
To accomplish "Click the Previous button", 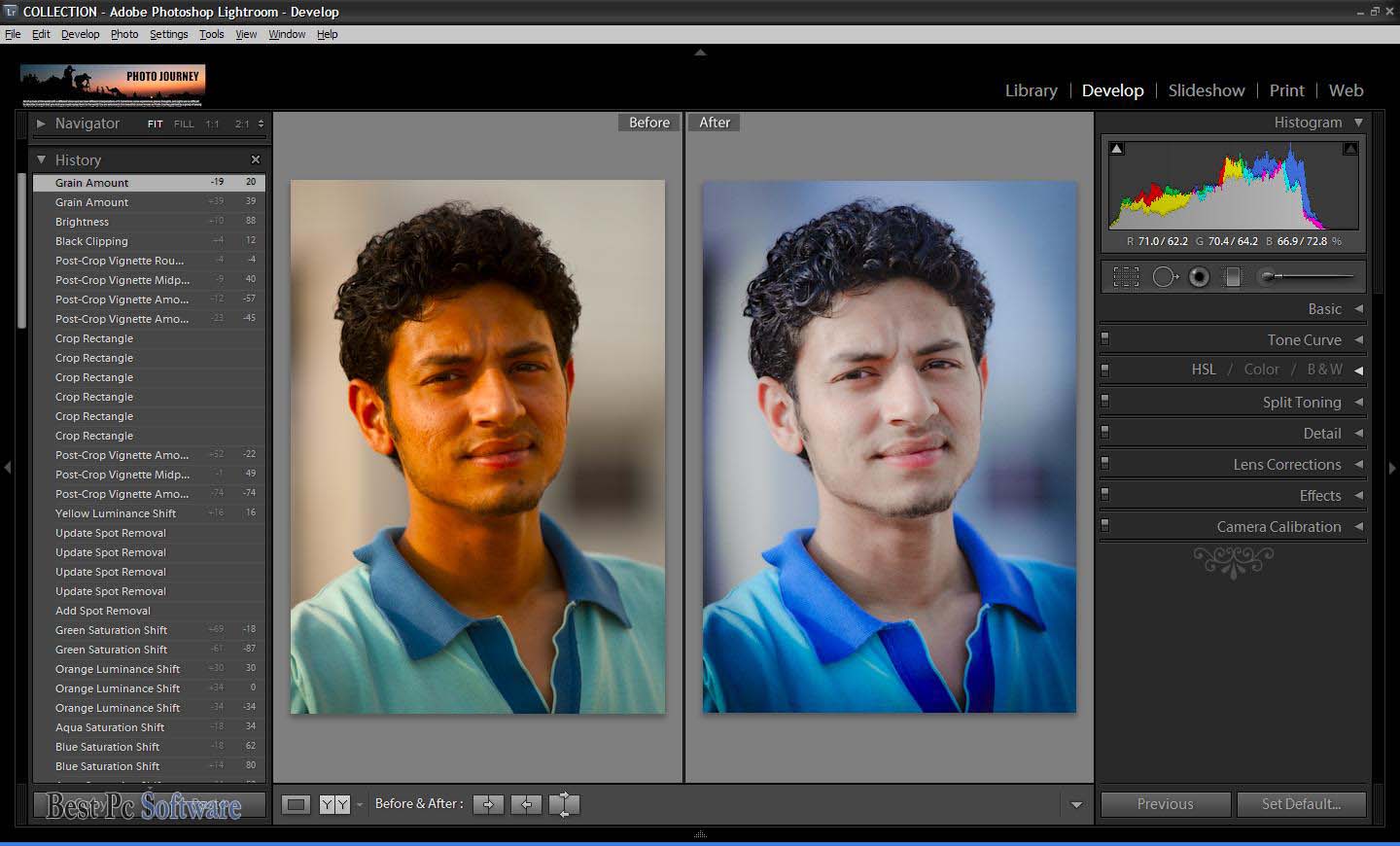I will click(x=1165, y=804).
